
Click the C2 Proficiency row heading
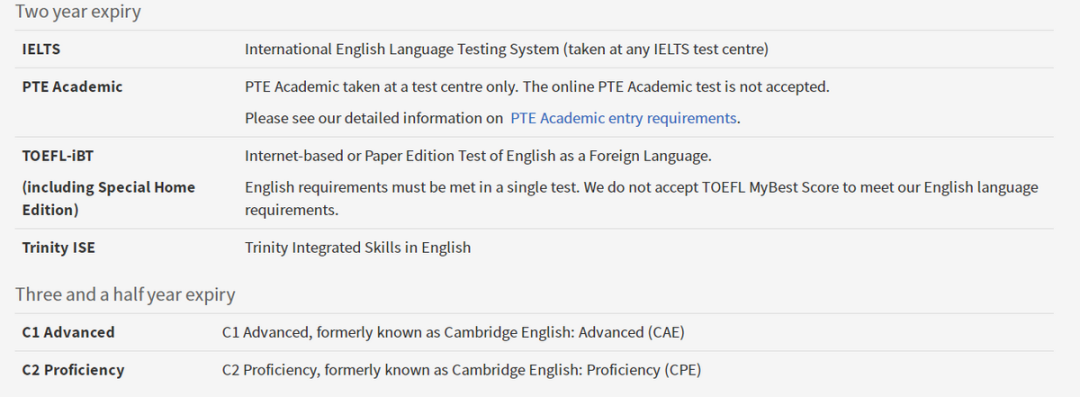pyautogui.click(x=73, y=370)
